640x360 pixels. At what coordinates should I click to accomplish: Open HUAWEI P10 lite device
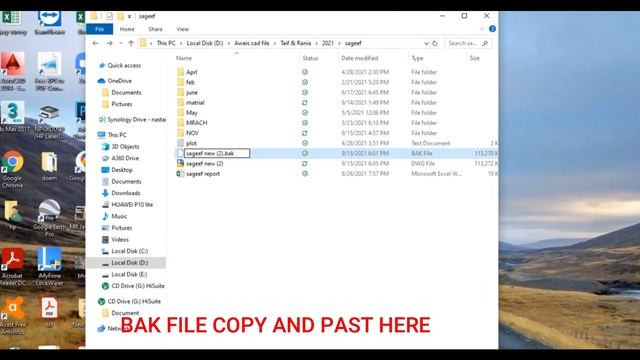click(132, 204)
